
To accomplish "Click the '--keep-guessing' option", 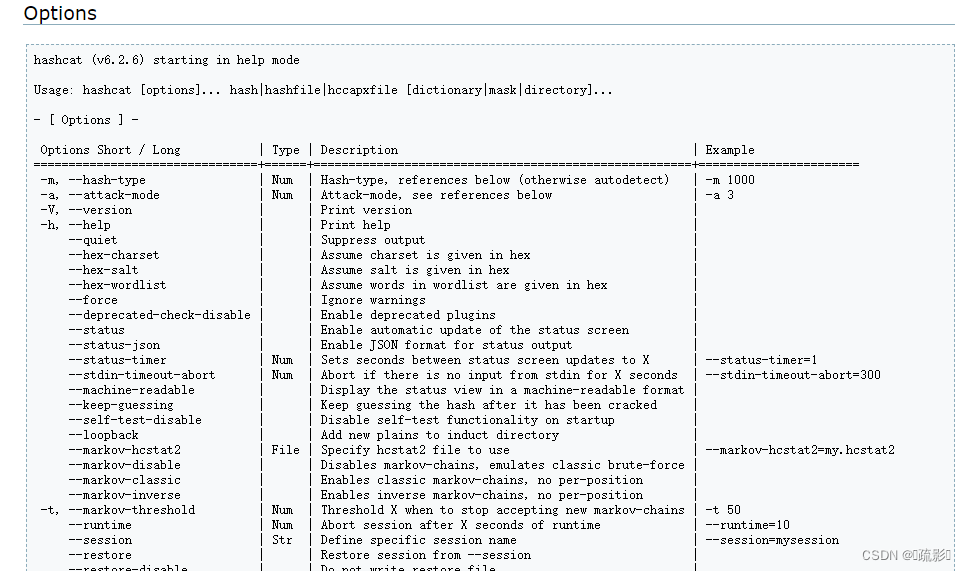I will pos(121,405).
